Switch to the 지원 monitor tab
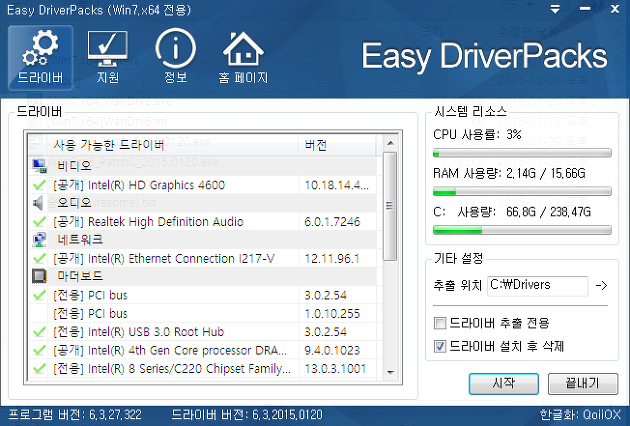 pyautogui.click(x=108, y=57)
